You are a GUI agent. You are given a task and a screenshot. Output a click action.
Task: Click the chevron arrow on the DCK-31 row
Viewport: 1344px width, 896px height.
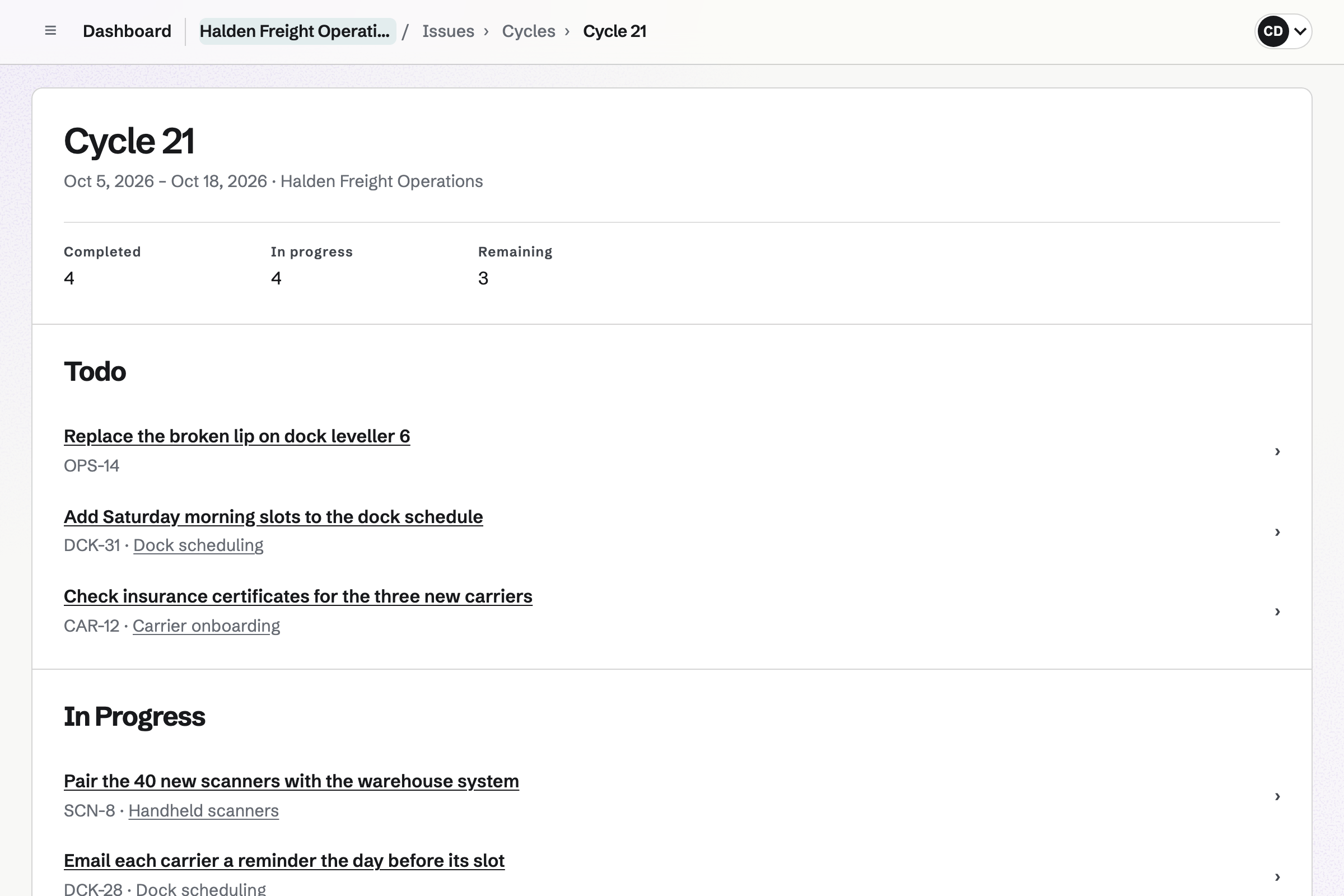[1277, 532]
